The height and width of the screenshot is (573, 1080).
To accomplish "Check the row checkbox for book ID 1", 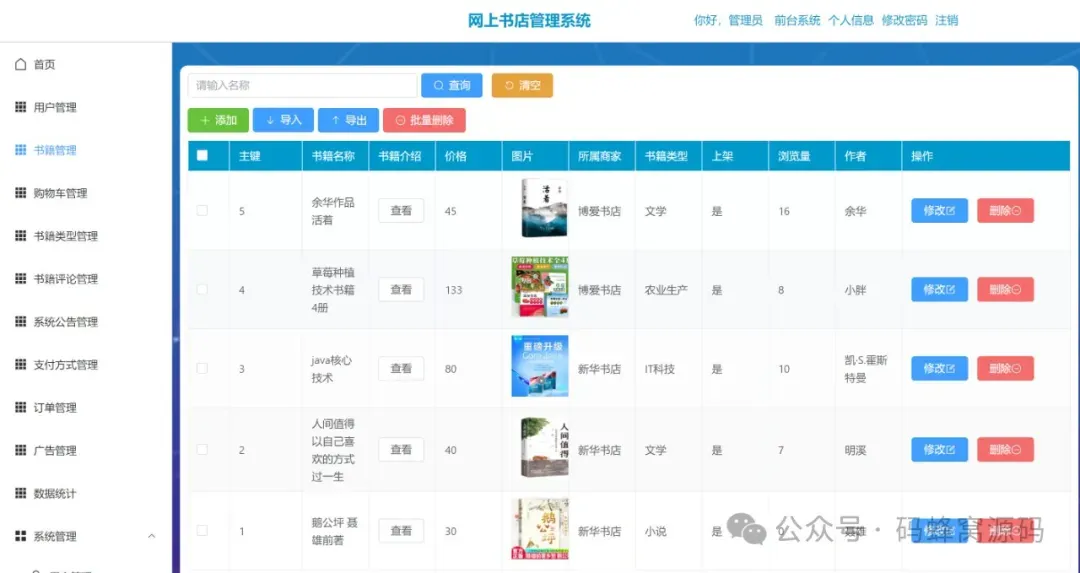I will tap(202, 530).
